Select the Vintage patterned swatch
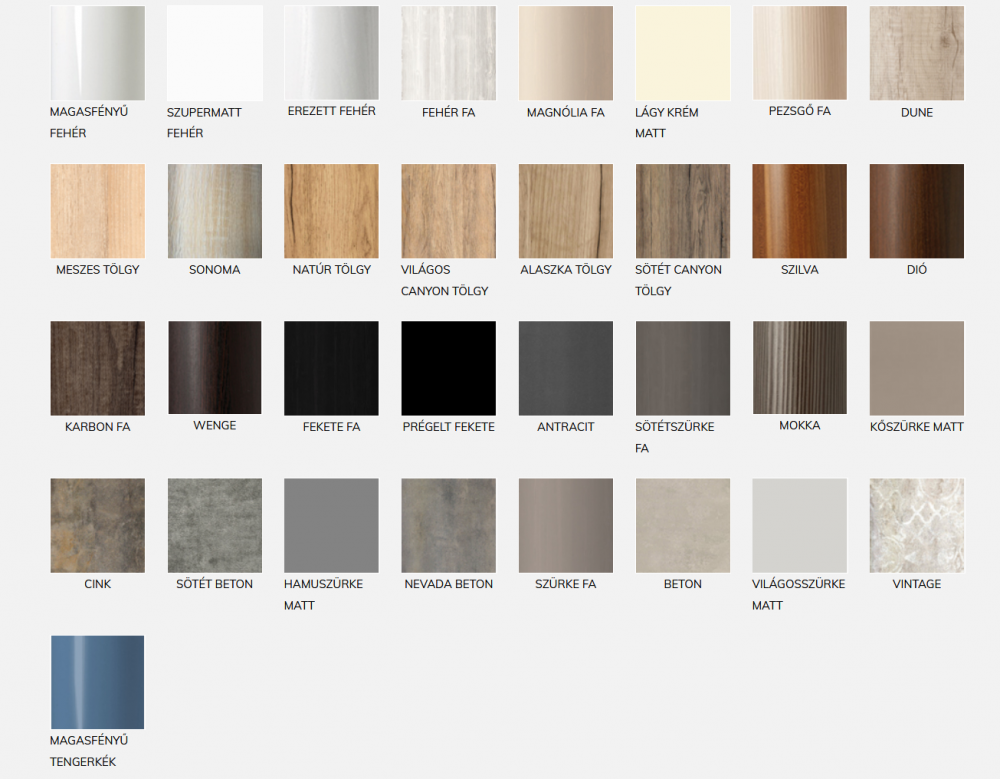 pyautogui.click(x=916, y=525)
